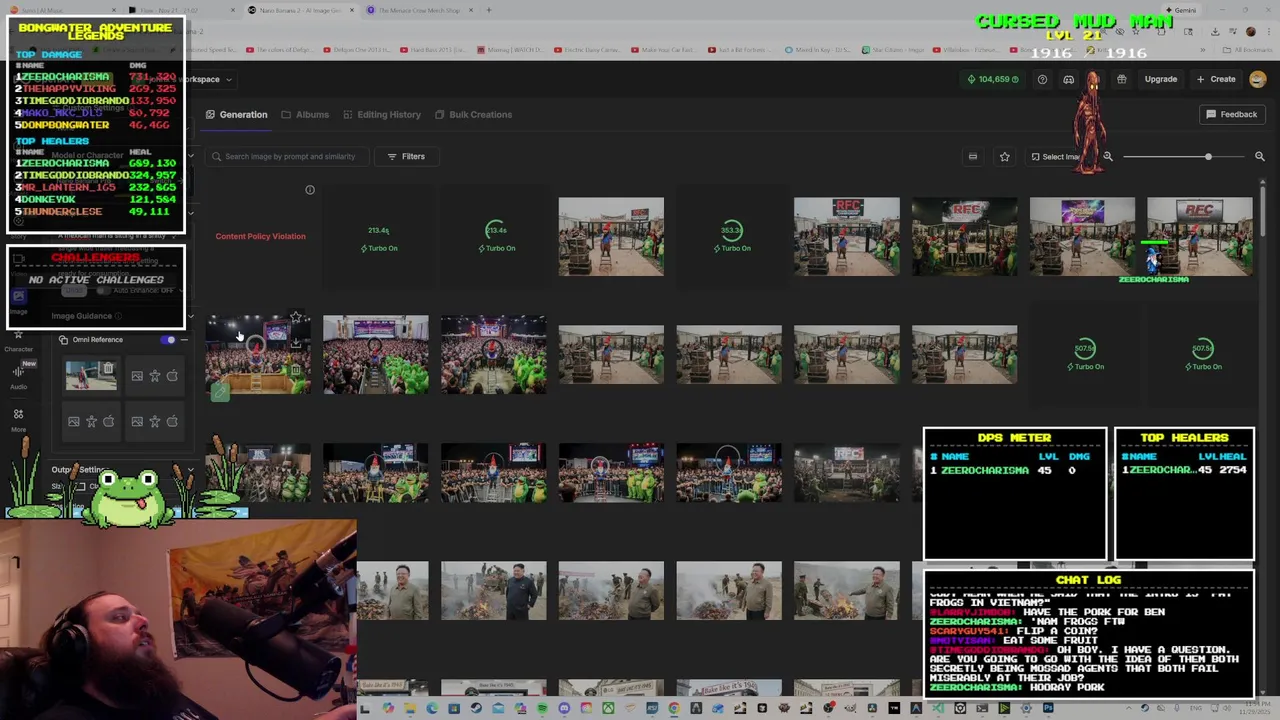This screenshot has width=1280, height=720.
Task: Expand the Image Guidance section chevron
Action: 190,316
